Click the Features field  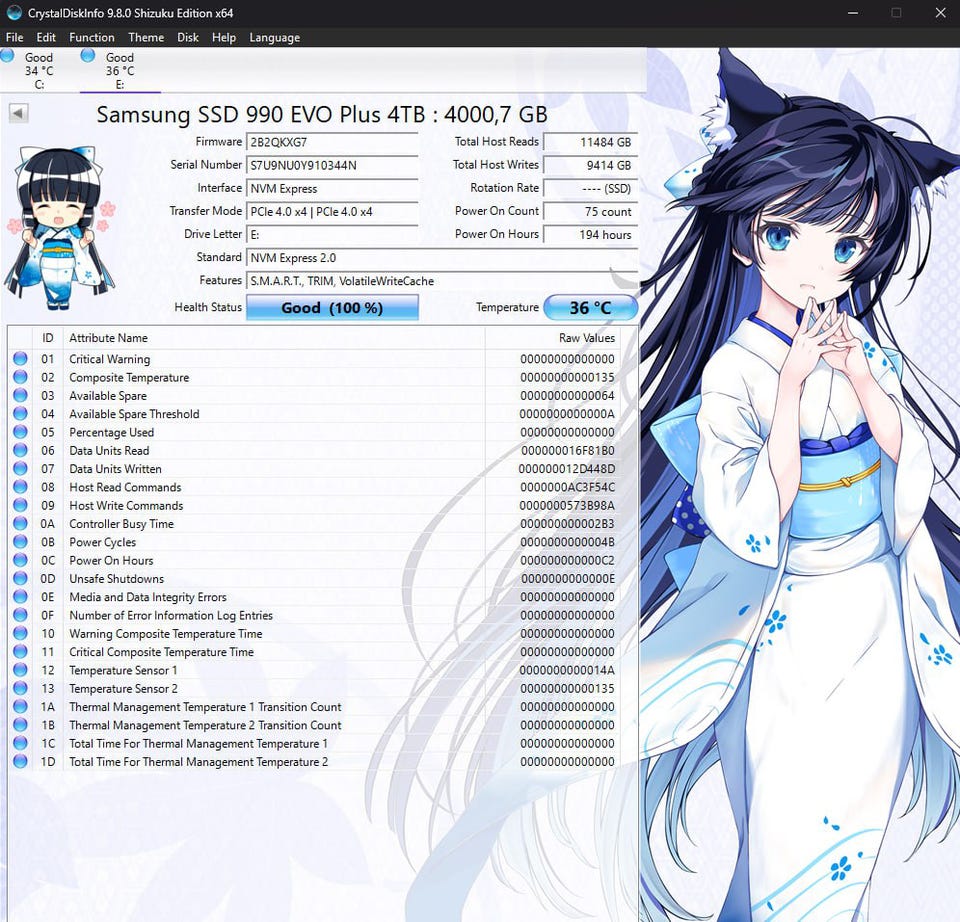click(x=442, y=281)
